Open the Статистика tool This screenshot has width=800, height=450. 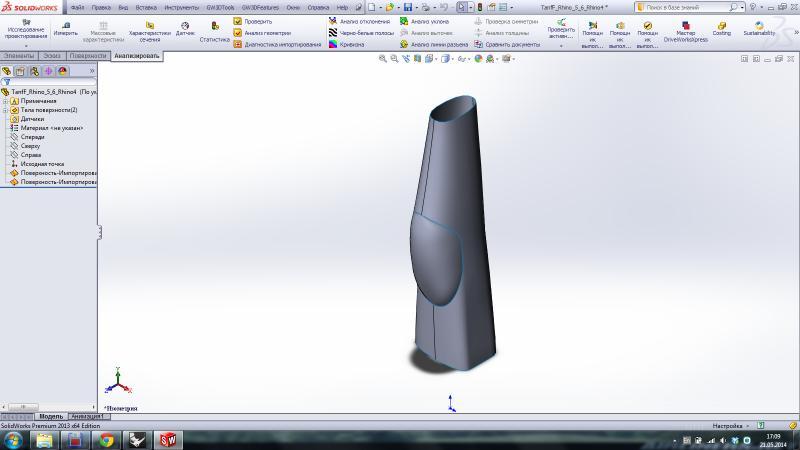[x=214, y=29]
